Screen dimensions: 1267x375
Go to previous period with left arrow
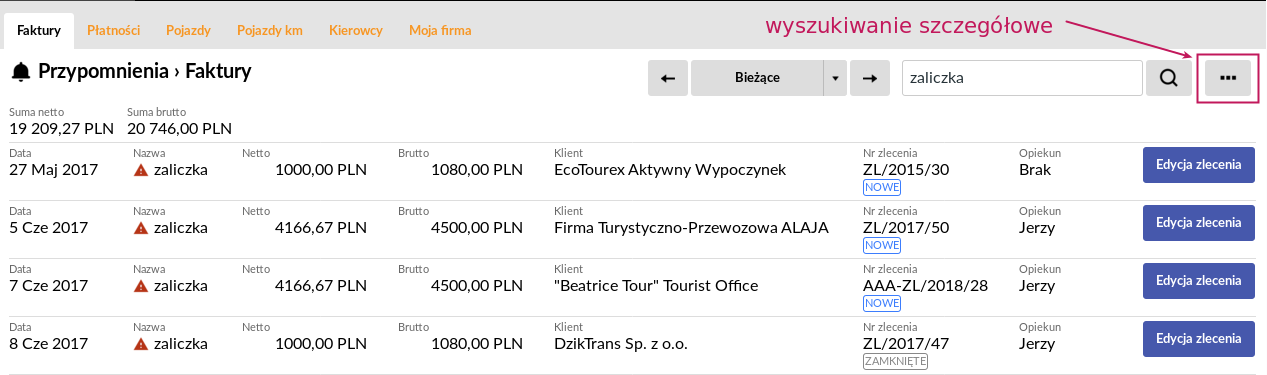668,78
